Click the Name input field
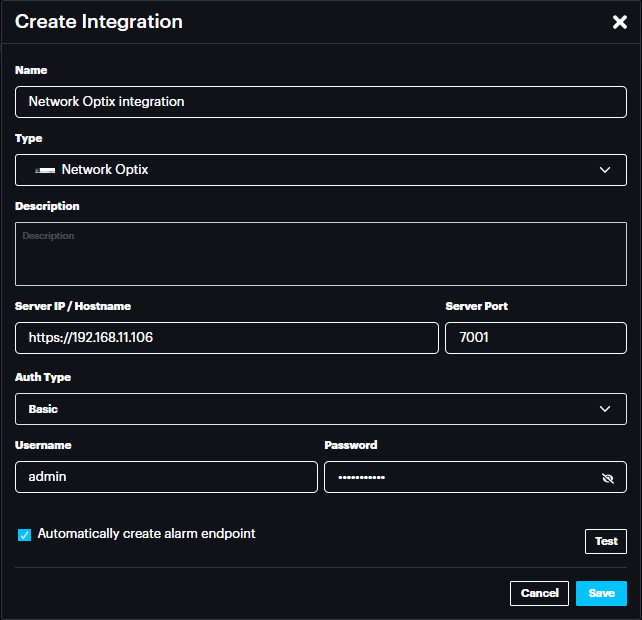 [x=320, y=102]
